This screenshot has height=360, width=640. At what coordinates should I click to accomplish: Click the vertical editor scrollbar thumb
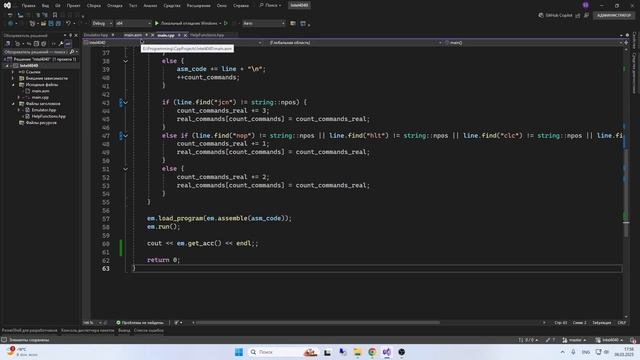pyautogui.click(x=626, y=192)
